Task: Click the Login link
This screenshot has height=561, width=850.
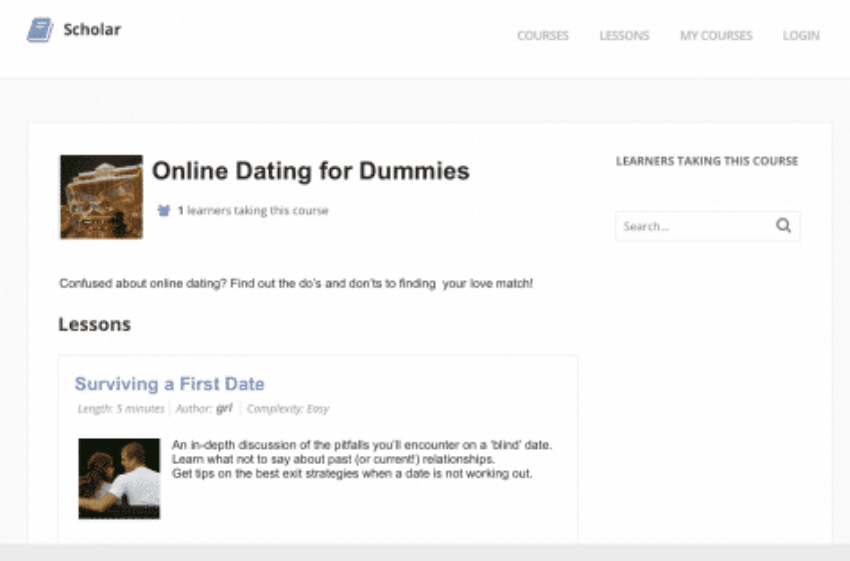Action: pyautogui.click(x=801, y=36)
